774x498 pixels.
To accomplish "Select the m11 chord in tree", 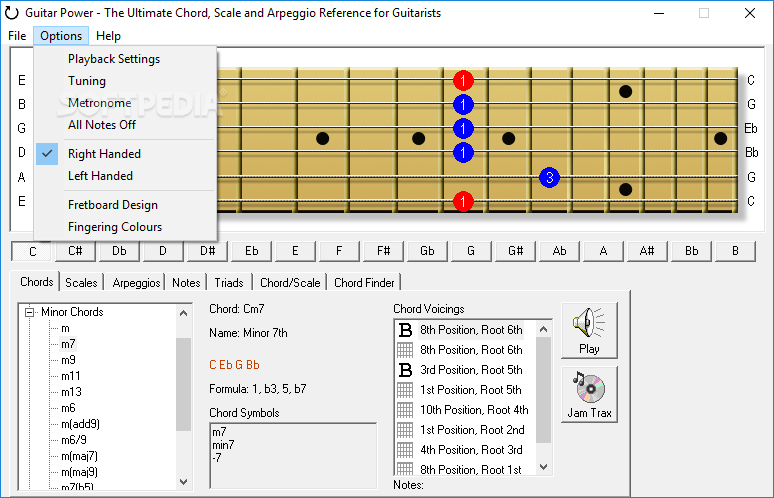I will pyautogui.click(x=71, y=376).
